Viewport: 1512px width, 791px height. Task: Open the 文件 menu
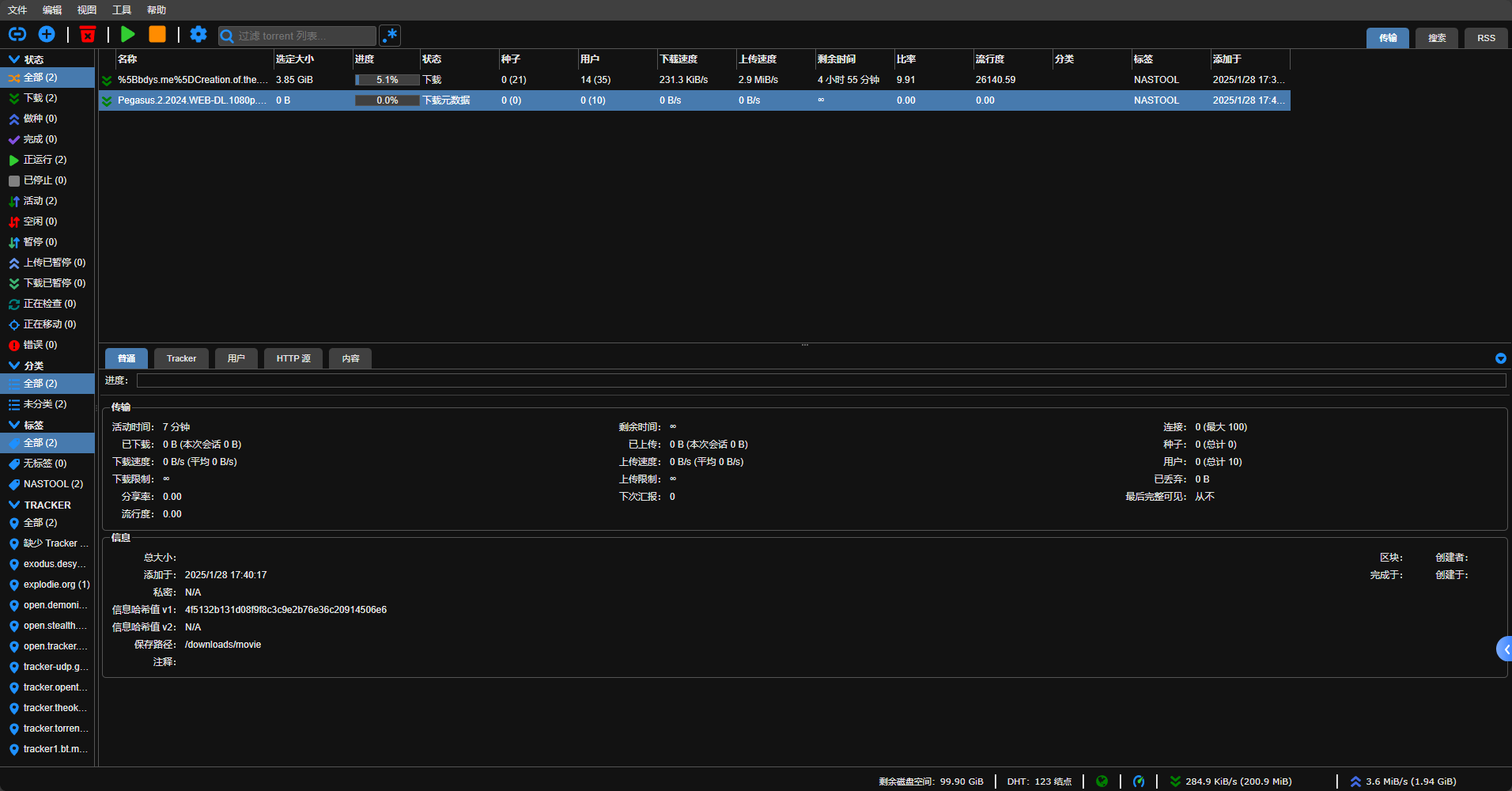[x=17, y=10]
